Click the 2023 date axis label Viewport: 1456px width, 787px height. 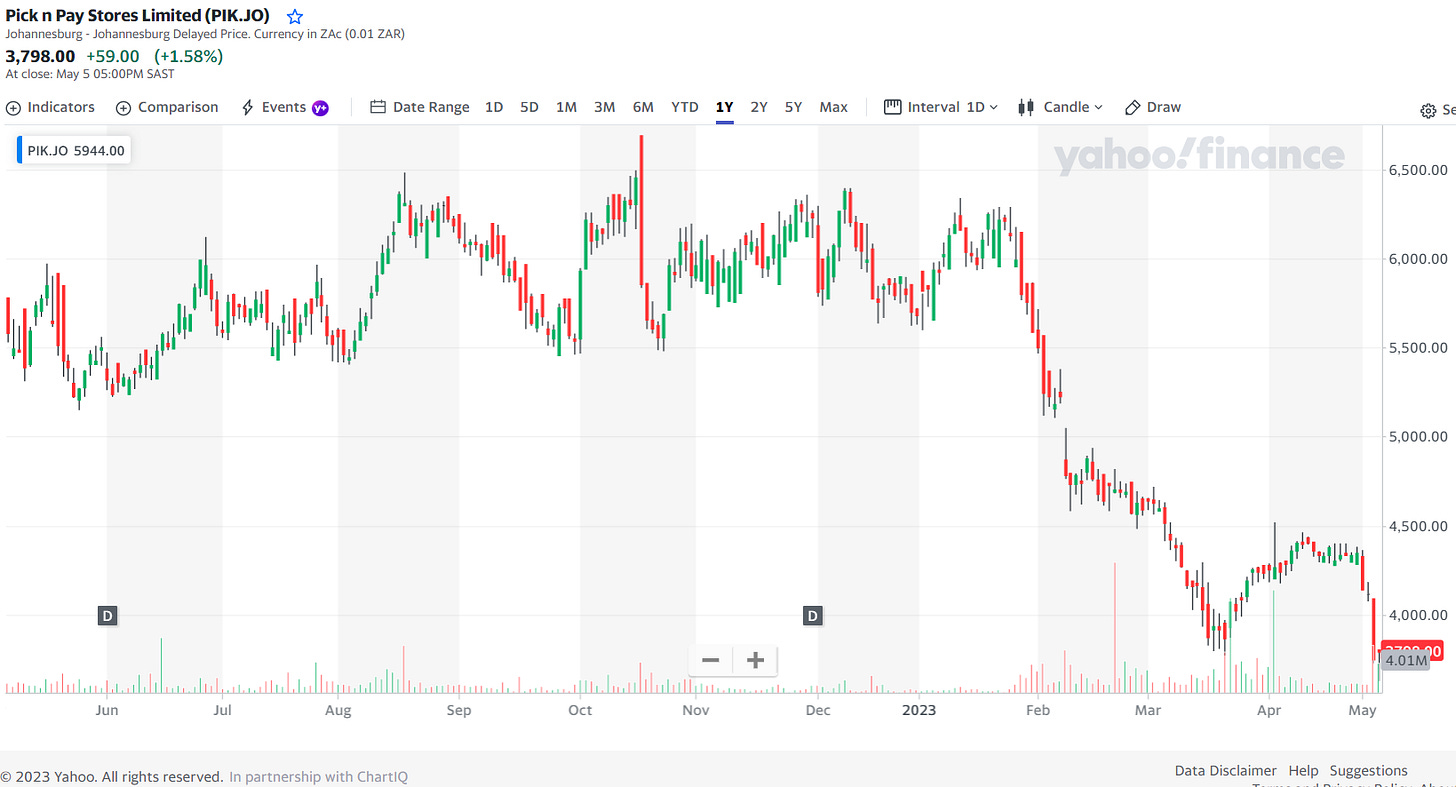point(918,710)
